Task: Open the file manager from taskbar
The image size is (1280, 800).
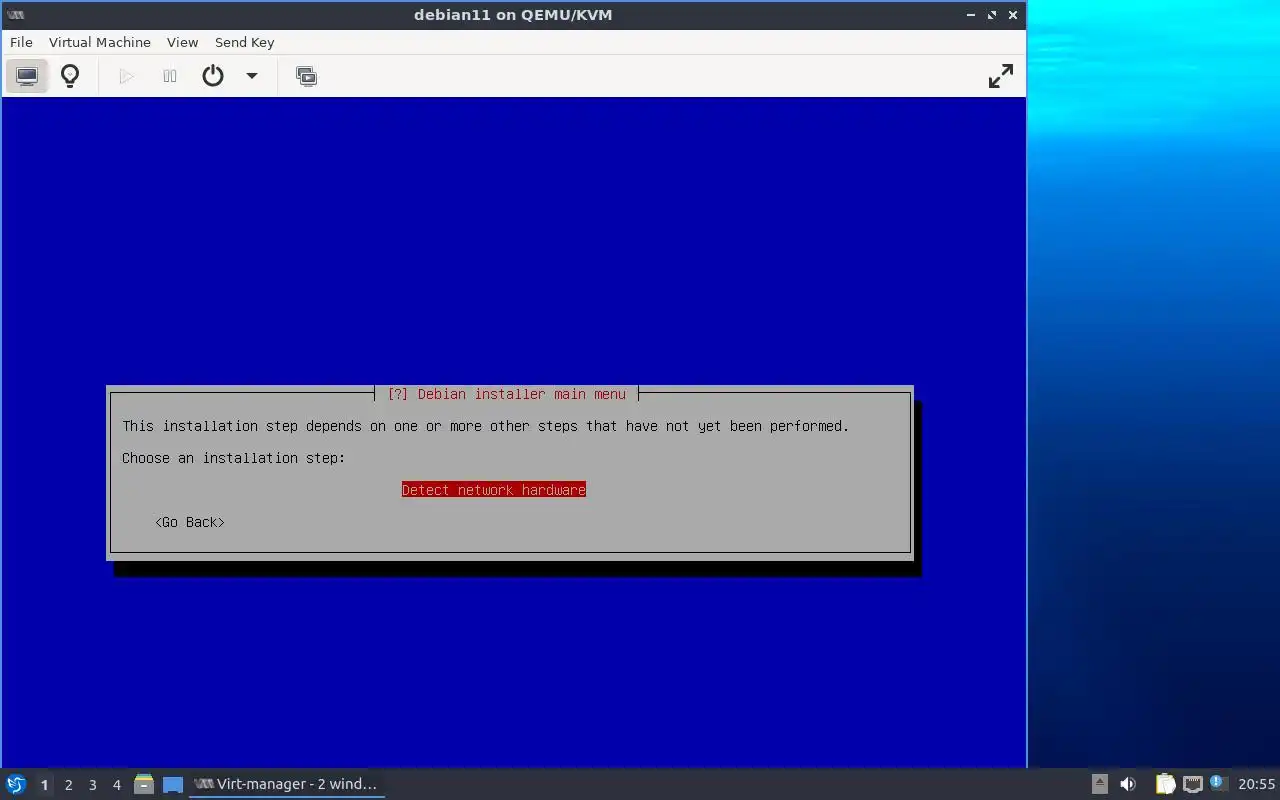Action: click(144, 784)
